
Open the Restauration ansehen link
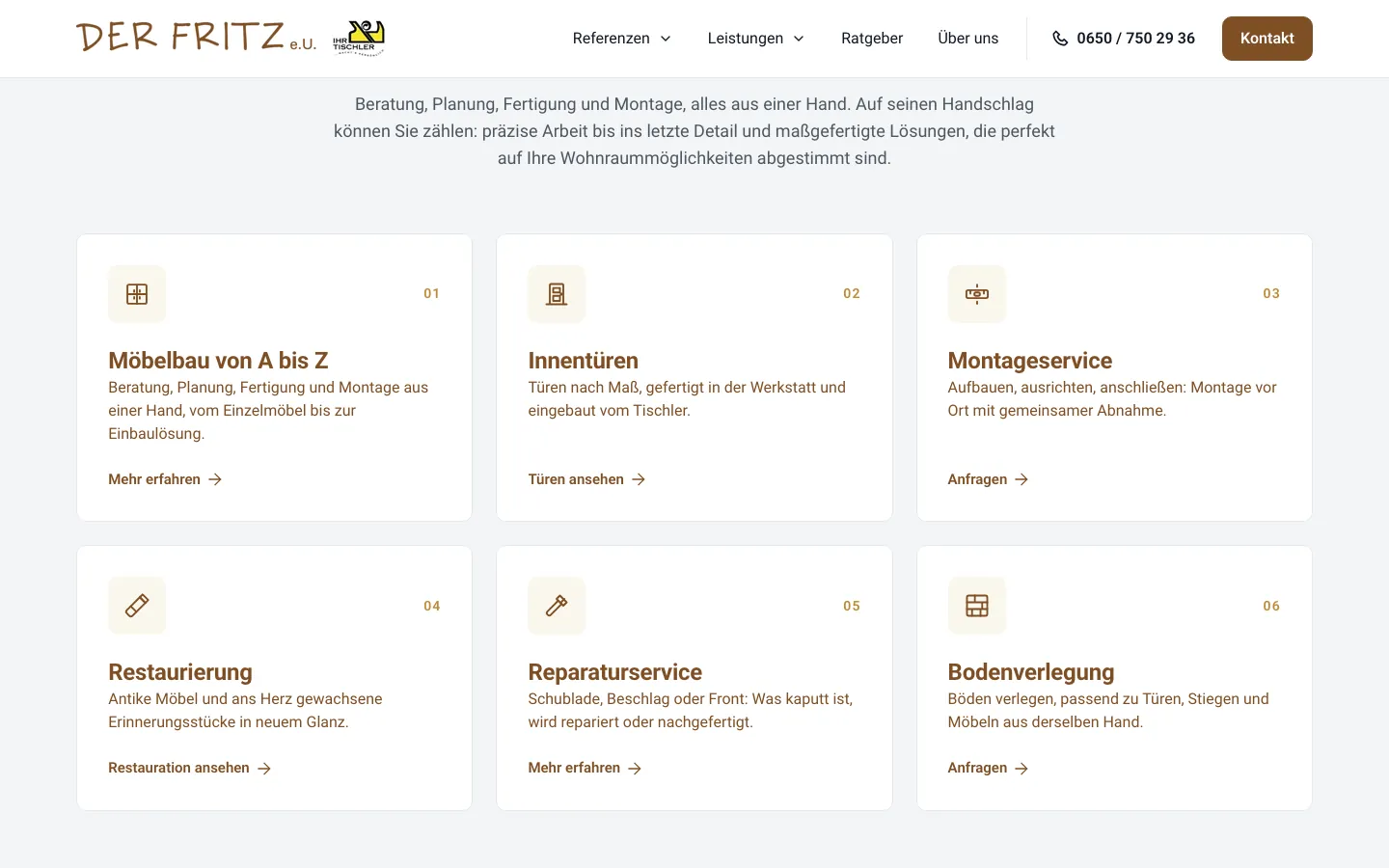click(189, 768)
